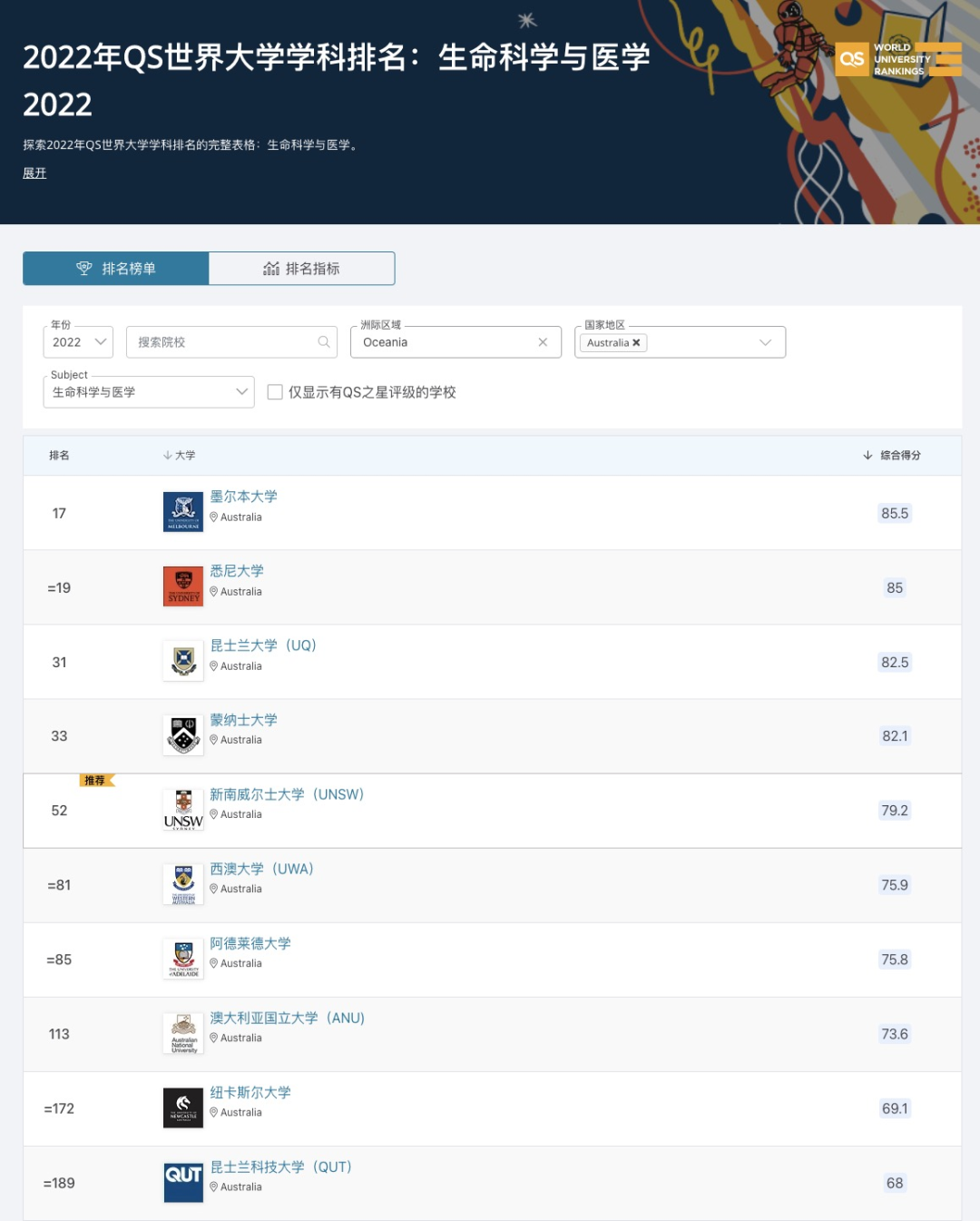Click the 69.1 score for 纽卡斯尔大学
The image size is (980, 1221).
[x=895, y=1108]
